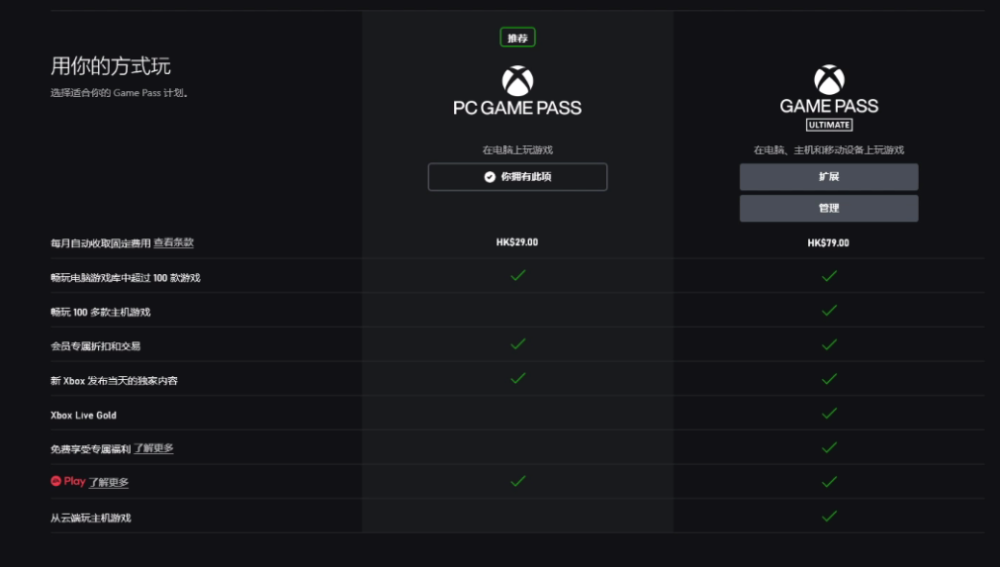Click Ultimate checkmark in 畅玩 100 多款主机游戏 row

point(829,310)
